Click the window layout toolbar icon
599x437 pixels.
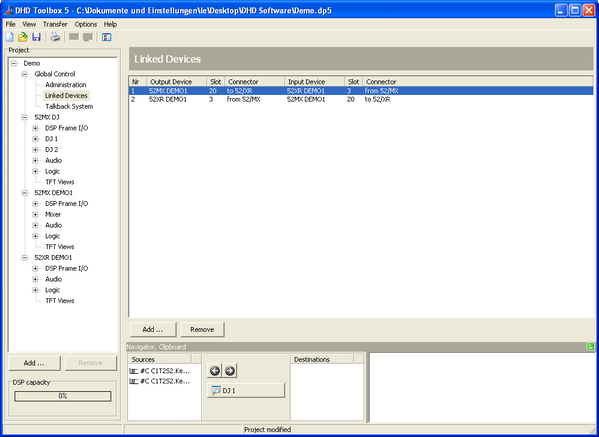tap(107, 37)
